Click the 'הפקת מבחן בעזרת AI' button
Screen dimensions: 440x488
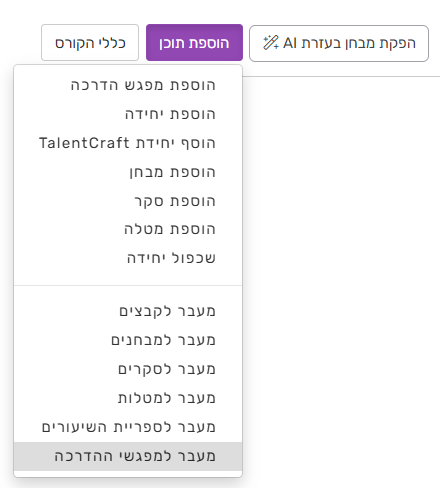(339, 43)
